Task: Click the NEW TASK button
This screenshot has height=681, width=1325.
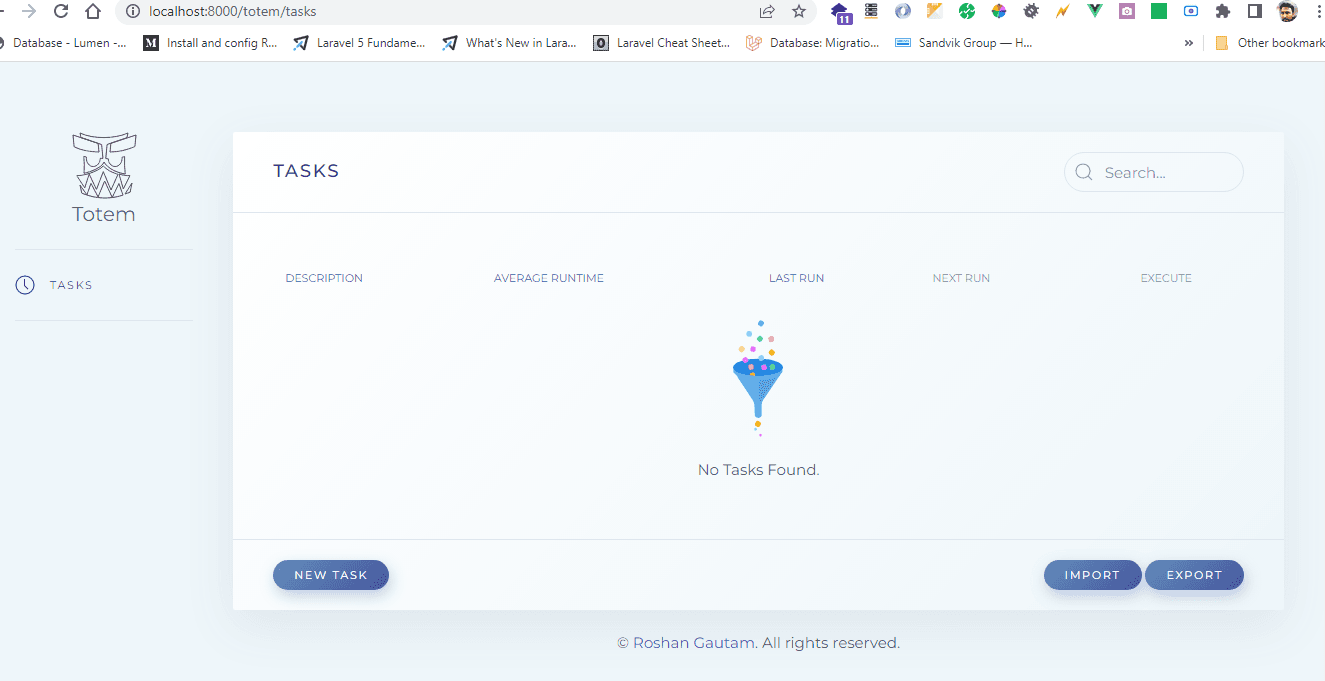Action: point(331,575)
